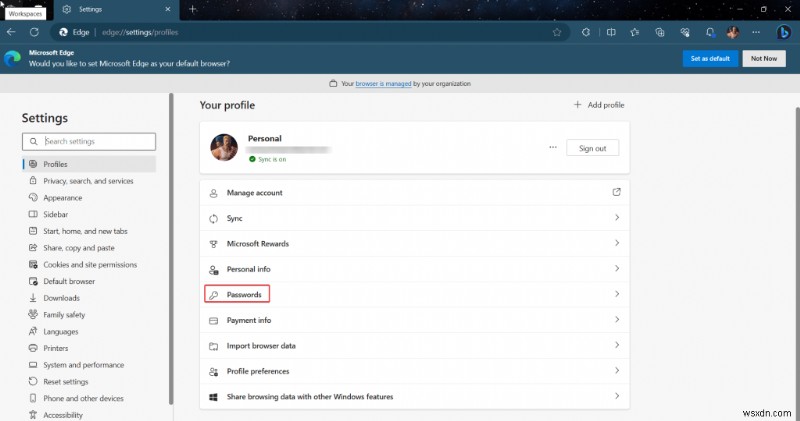Open the notifications bell icon
Viewport: 800px width, 421px height.
click(710, 32)
